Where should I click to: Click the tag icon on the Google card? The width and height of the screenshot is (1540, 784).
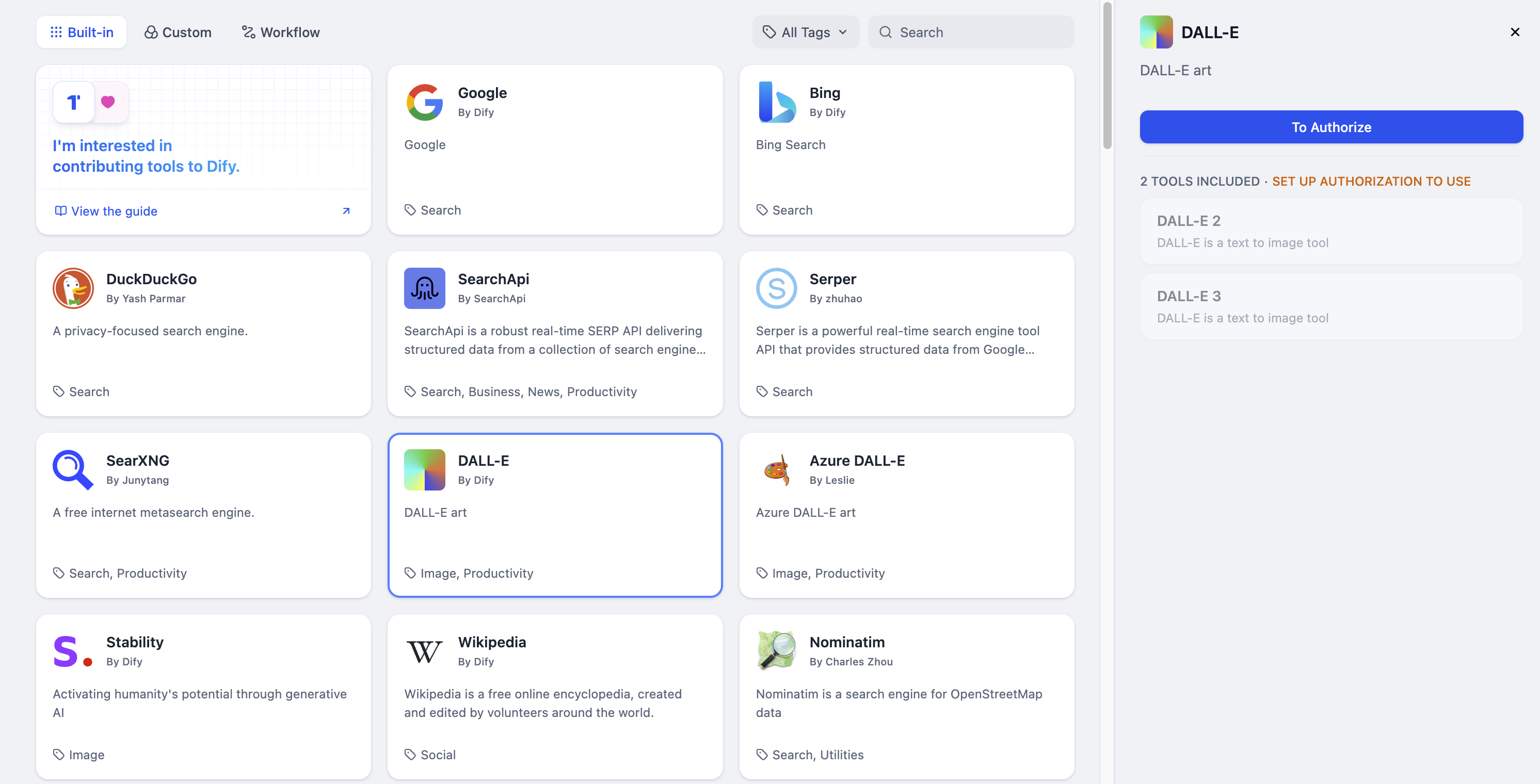pos(410,210)
